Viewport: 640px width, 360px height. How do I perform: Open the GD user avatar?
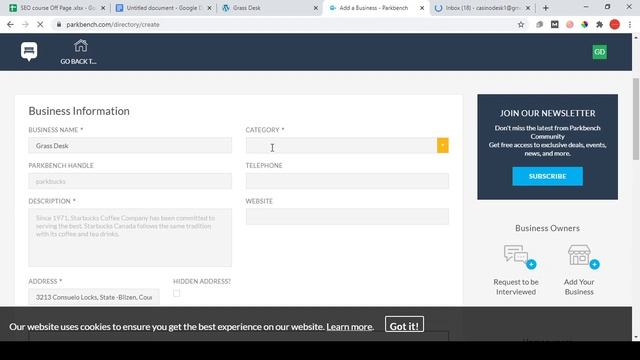point(599,52)
